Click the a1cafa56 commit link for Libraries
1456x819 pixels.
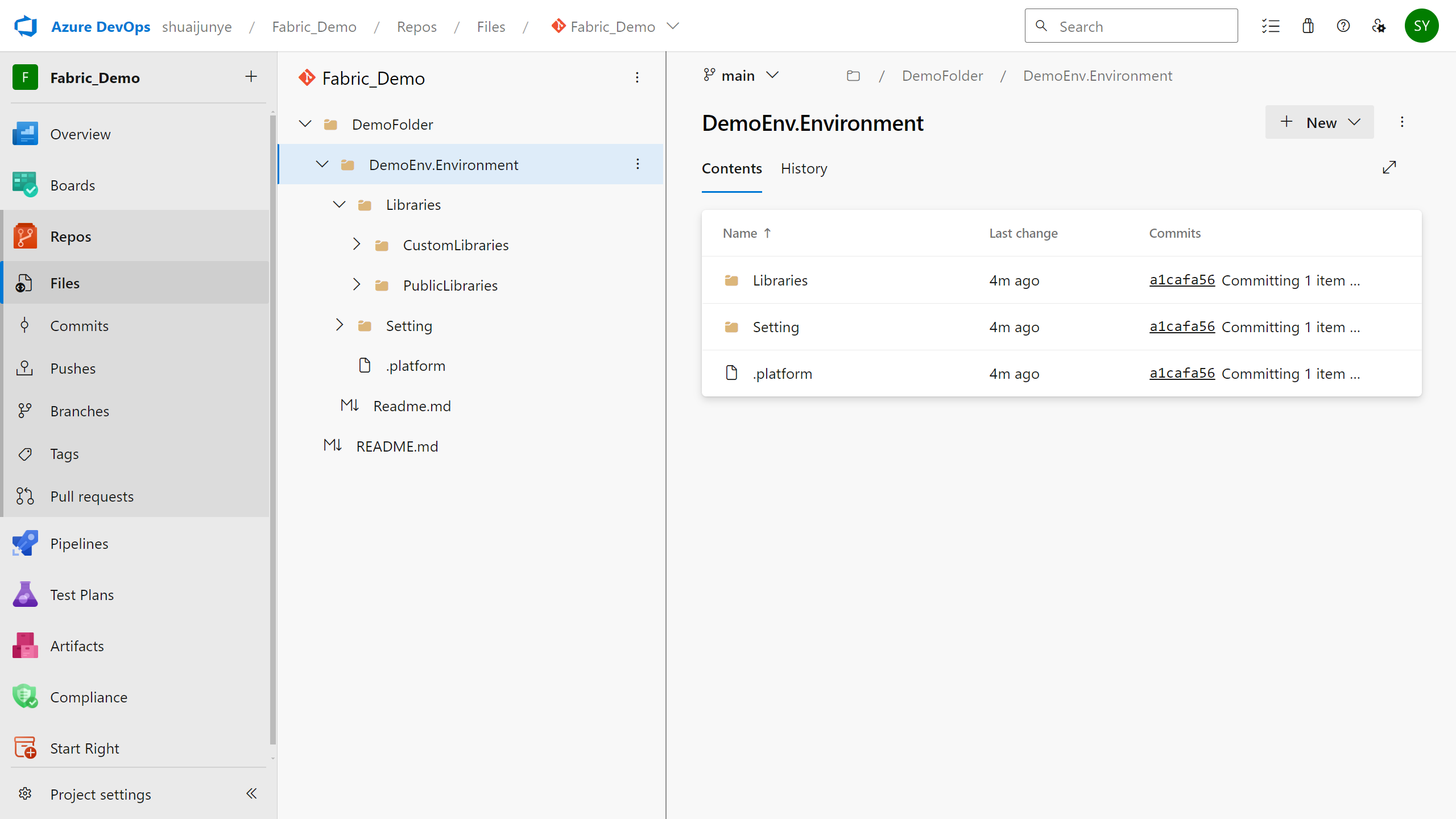(1183, 280)
